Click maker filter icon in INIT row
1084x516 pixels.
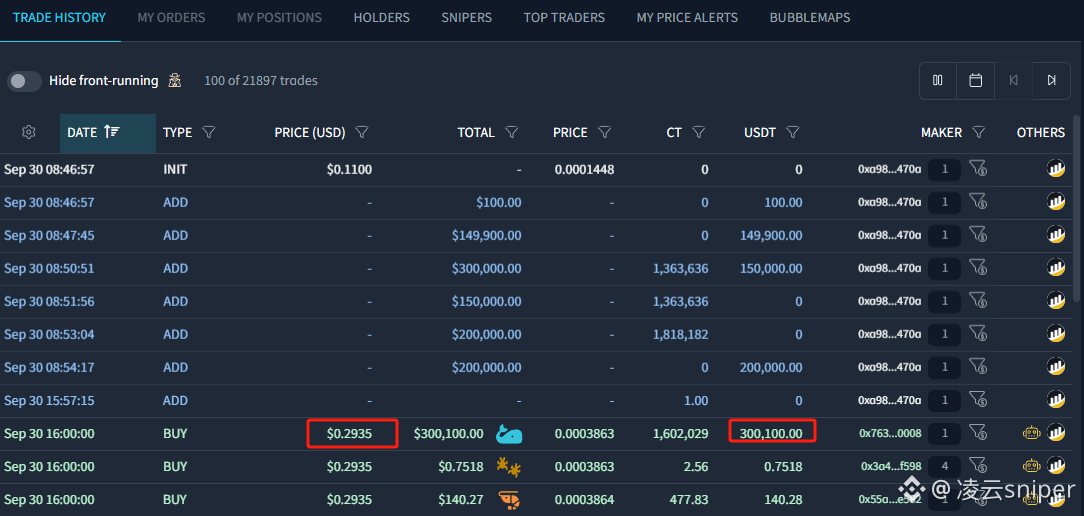pos(977,169)
